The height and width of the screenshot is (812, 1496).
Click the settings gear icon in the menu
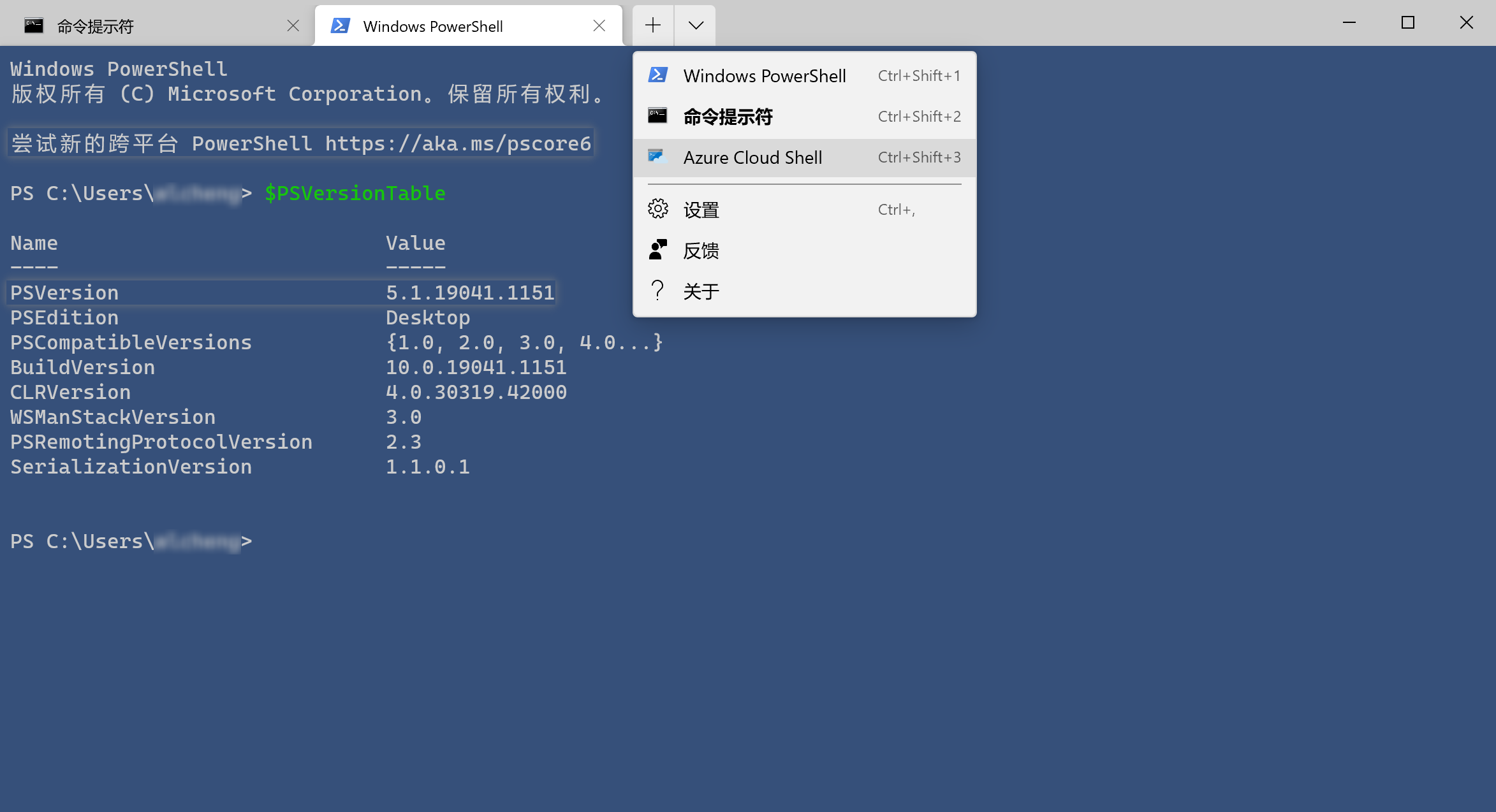[x=657, y=209]
